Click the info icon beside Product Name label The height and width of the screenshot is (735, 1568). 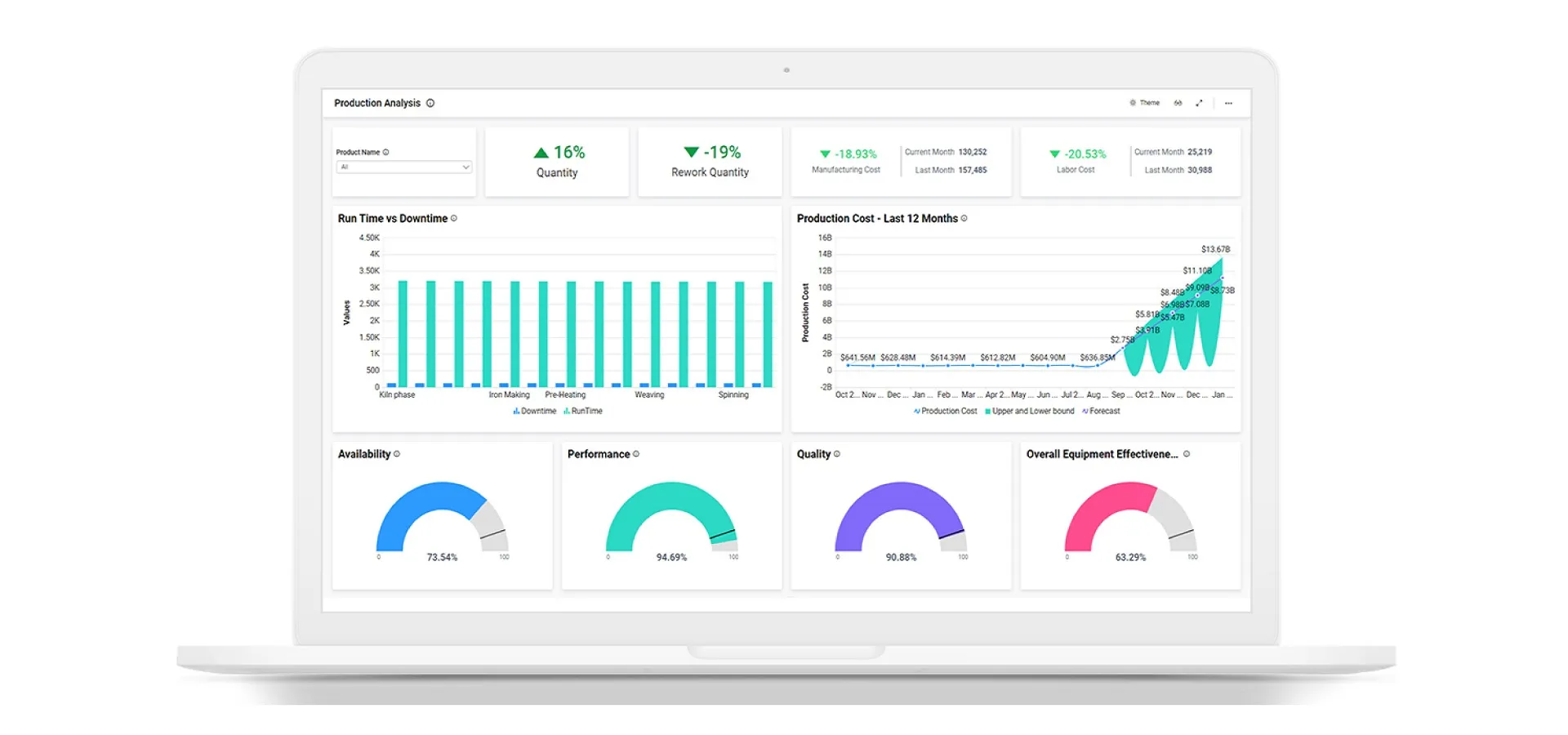point(386,151)
